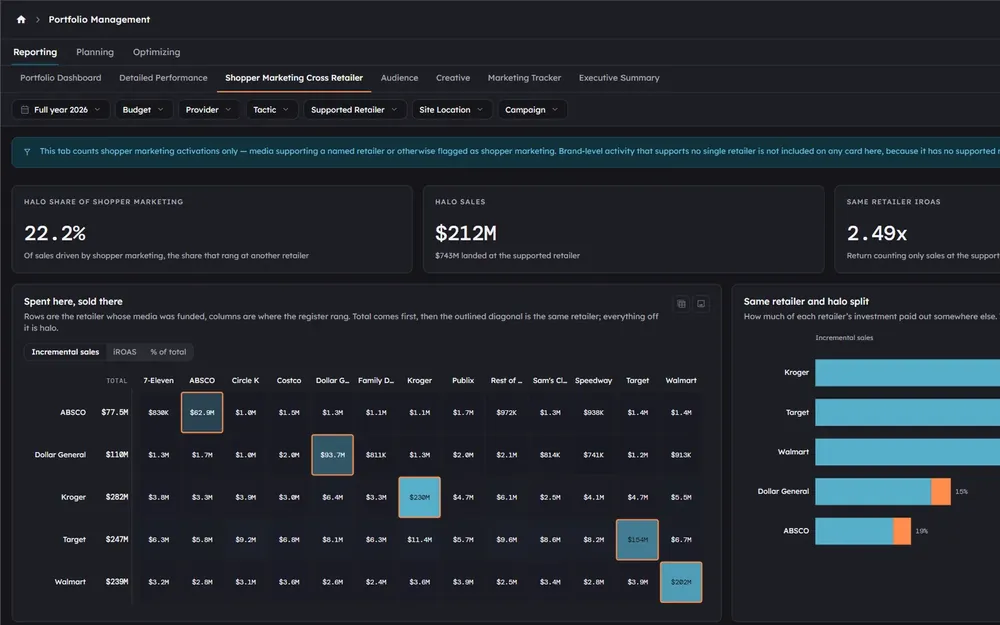The width and height of the screenshot is (1000, 625).
Task: Click TOTAL column header
Action: [117, 381]
